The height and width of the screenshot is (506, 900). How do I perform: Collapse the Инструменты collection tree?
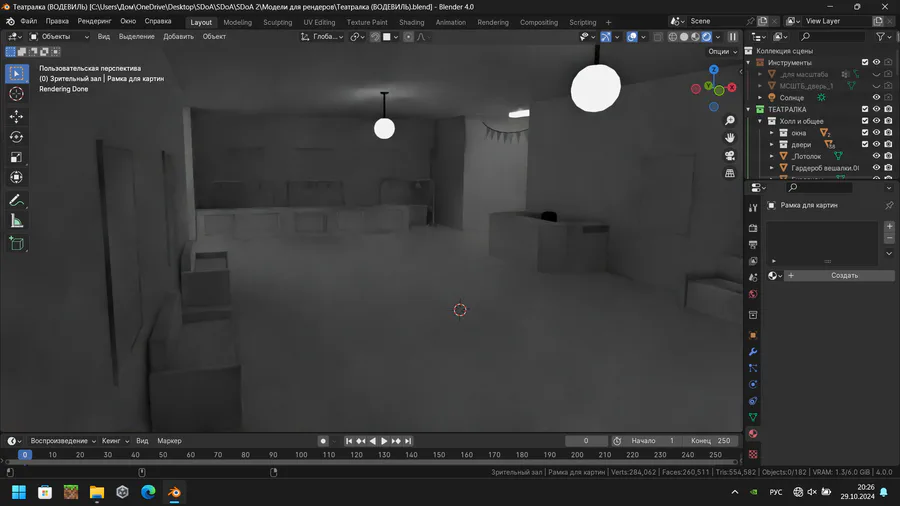tap(748, 63)
